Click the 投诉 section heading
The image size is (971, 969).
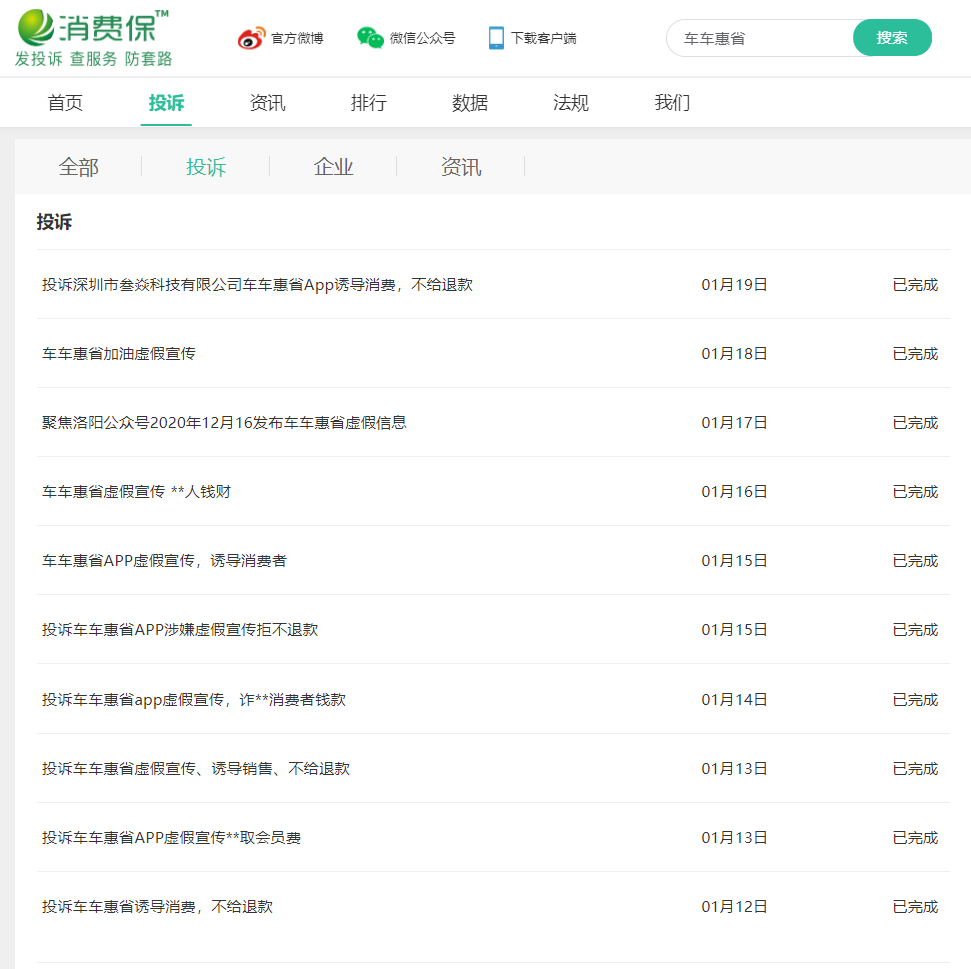click(x=54, y=222)
